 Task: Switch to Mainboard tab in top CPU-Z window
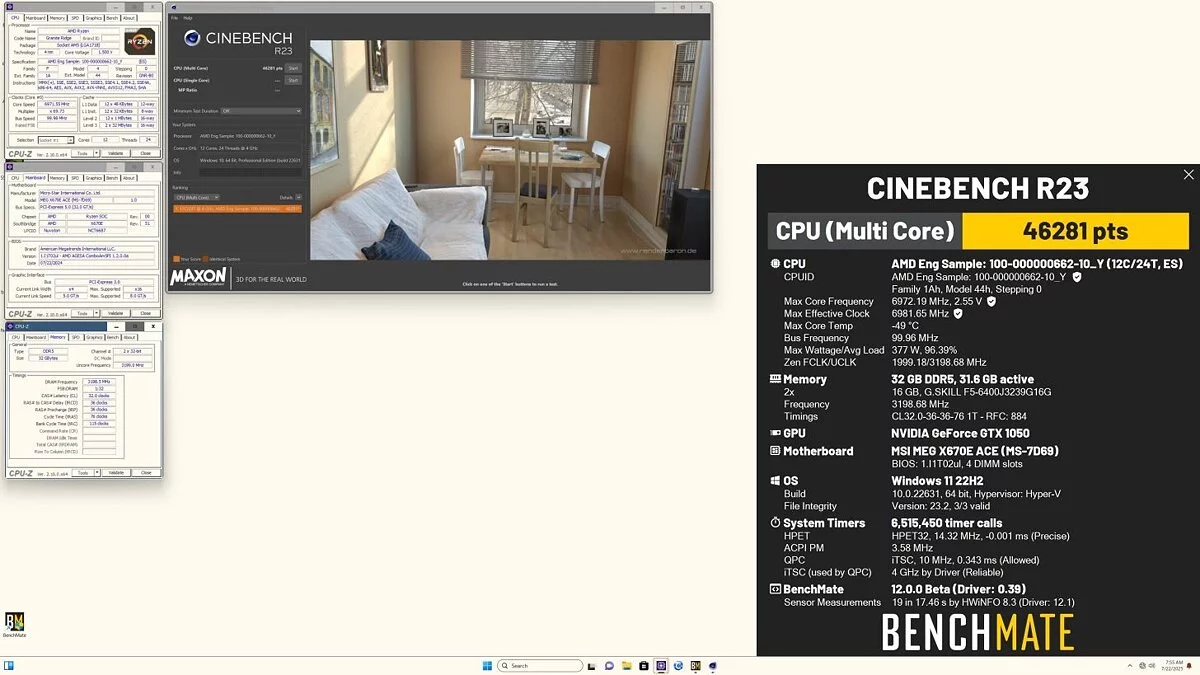click(35, 18)
